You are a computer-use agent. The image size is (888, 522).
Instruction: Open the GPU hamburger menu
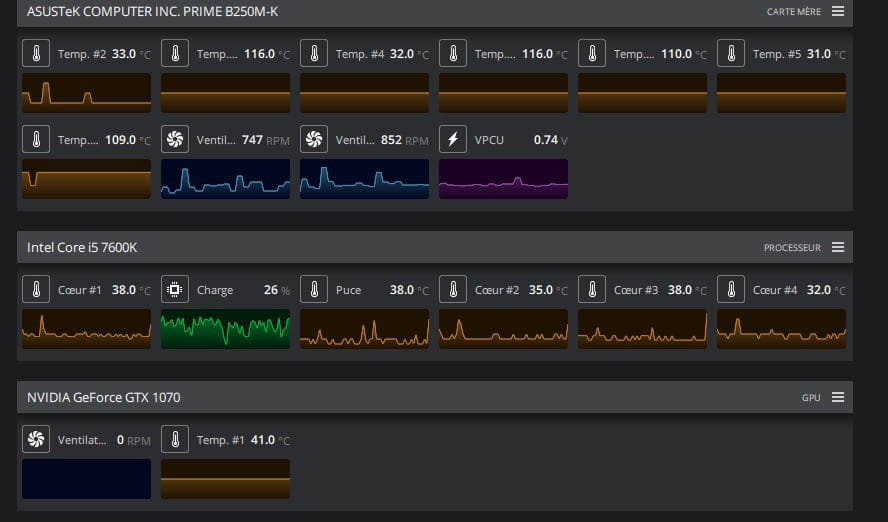838,397
